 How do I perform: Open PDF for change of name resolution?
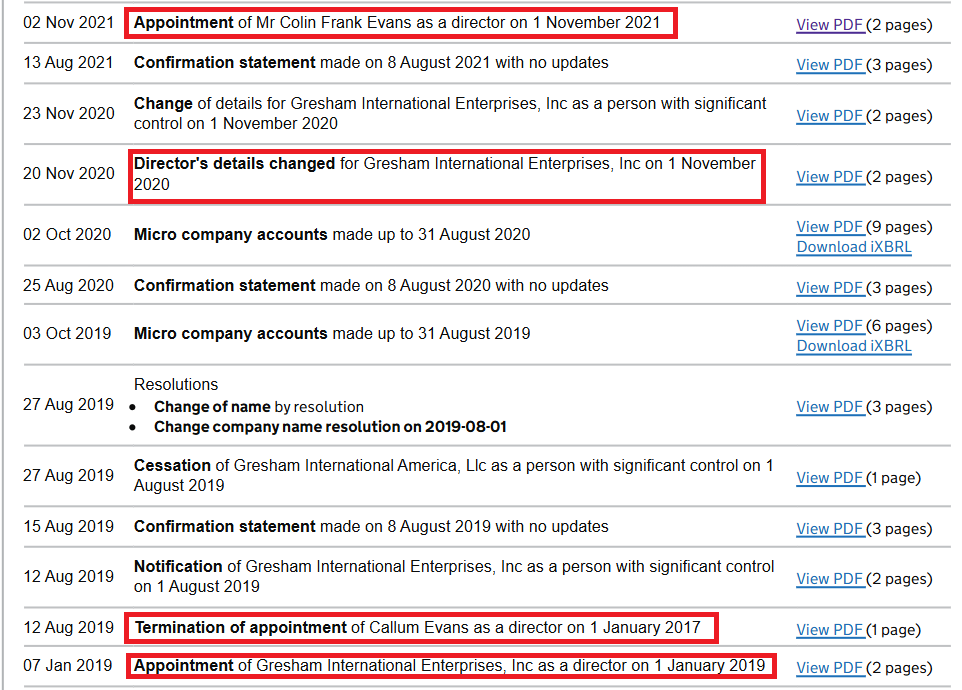click(830, 407)
